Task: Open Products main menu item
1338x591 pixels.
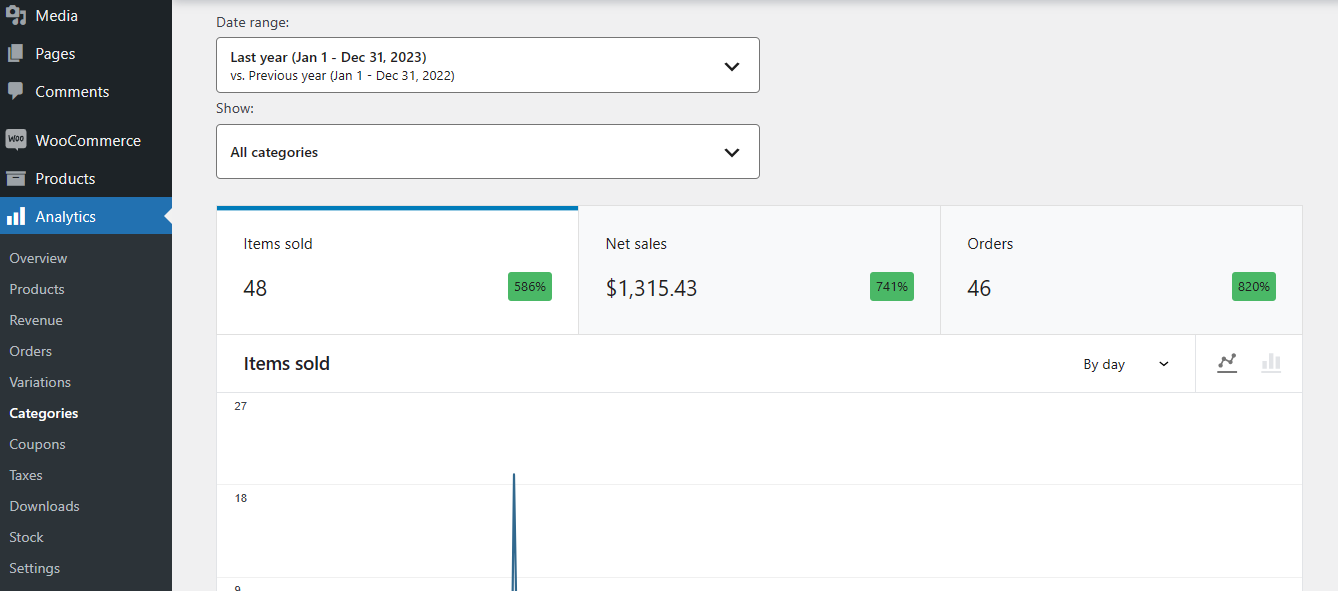Action: (86, 179)
